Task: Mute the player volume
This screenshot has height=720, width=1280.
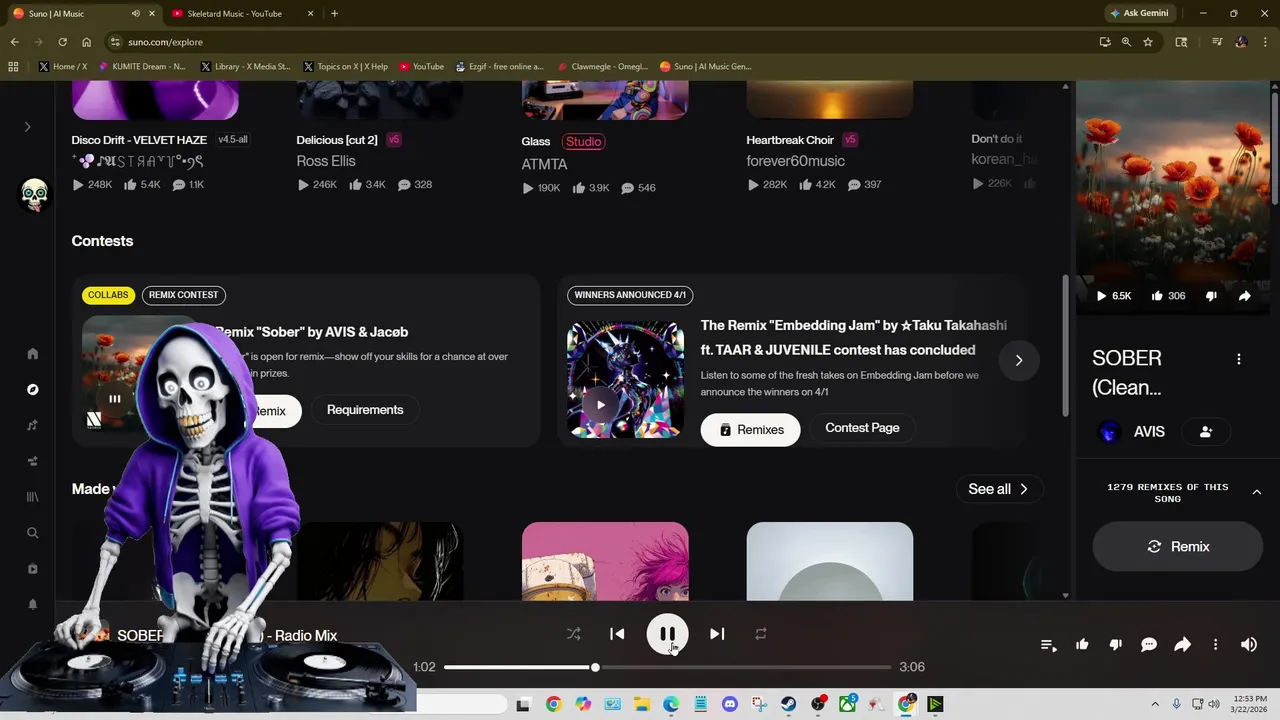Action: [1249, 645]
